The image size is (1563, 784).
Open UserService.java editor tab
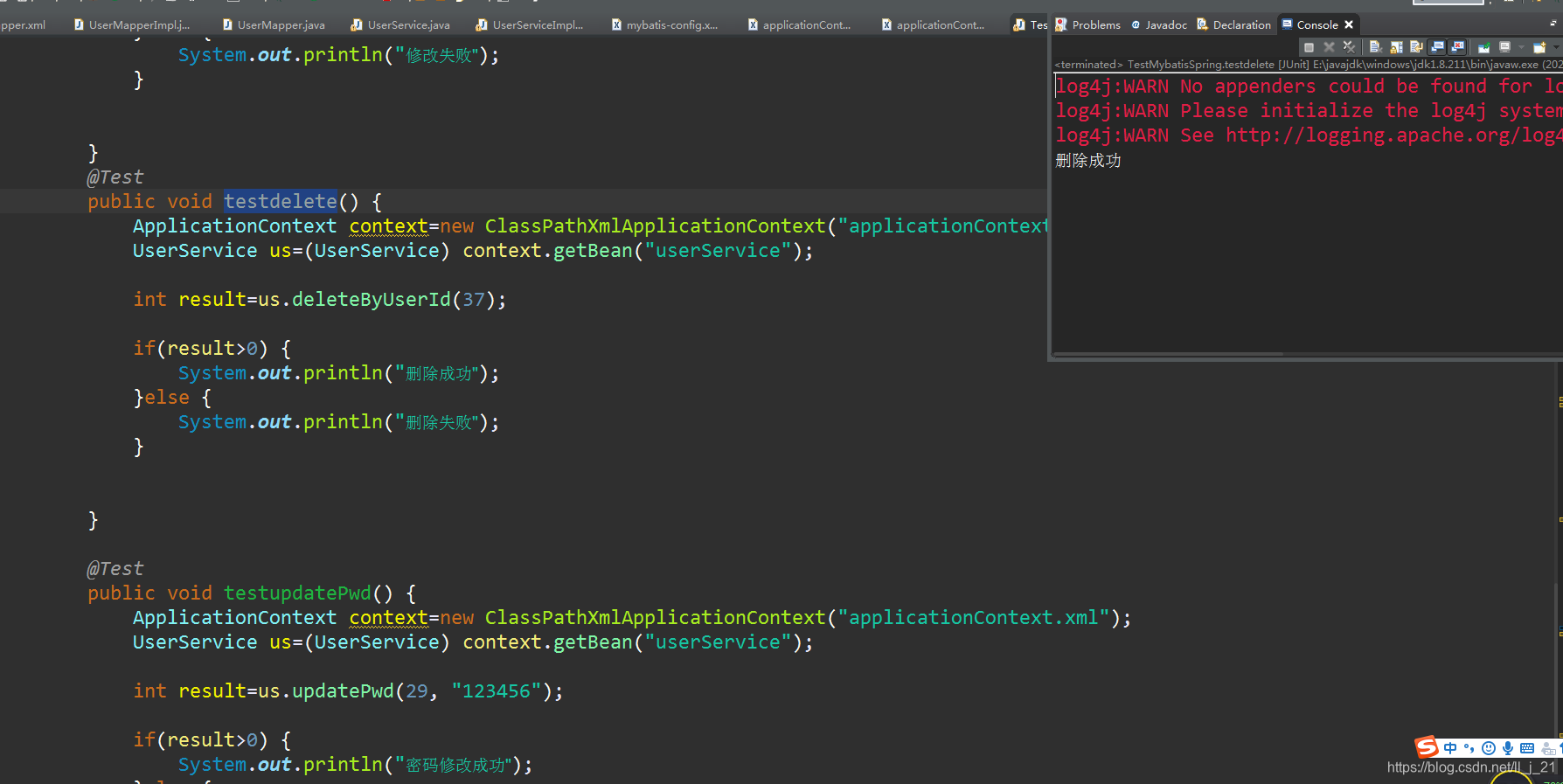(400, 24)
